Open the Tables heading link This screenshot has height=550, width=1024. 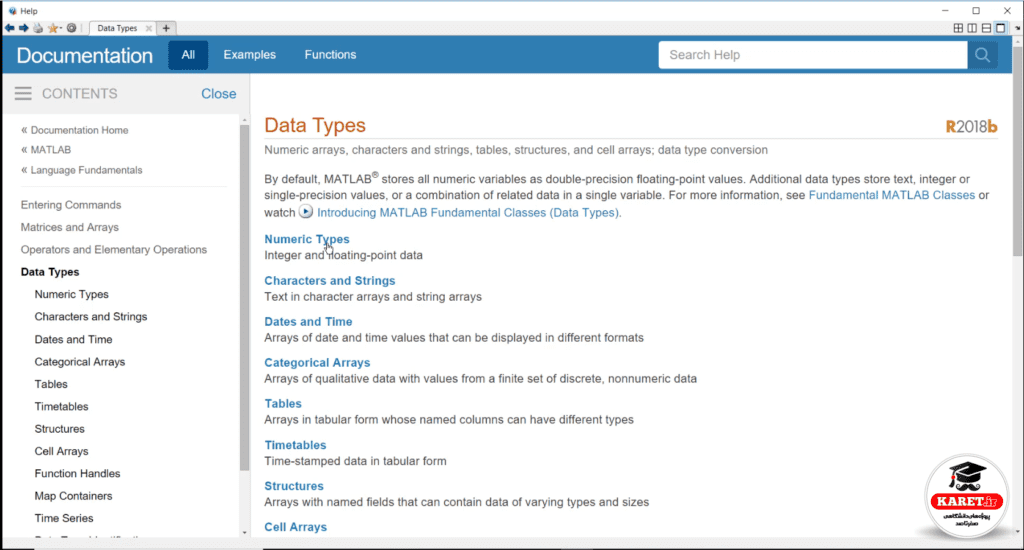coord(283,404)
